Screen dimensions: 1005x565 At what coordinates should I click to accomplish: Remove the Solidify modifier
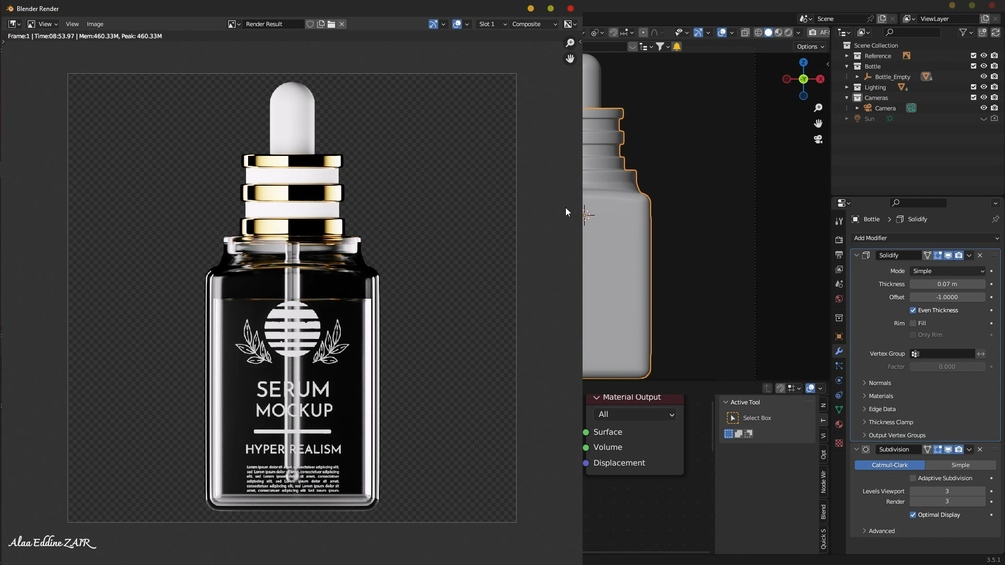click(x=980, y=255)
